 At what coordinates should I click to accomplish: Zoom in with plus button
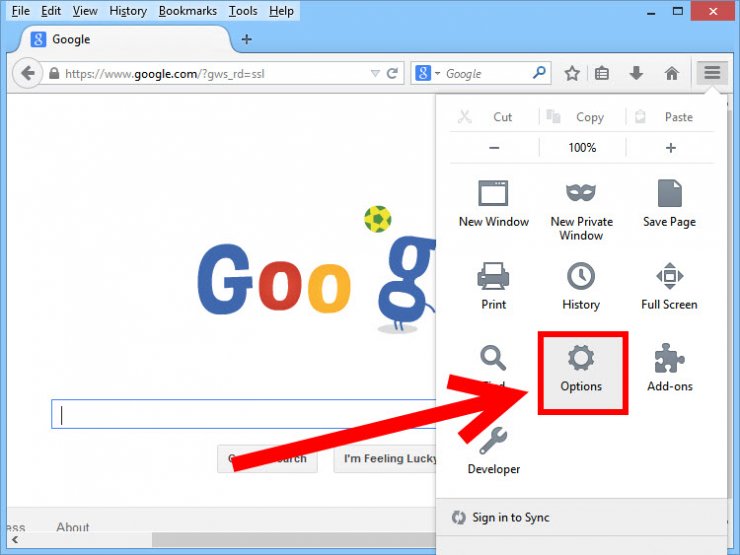tap(670, 148)
